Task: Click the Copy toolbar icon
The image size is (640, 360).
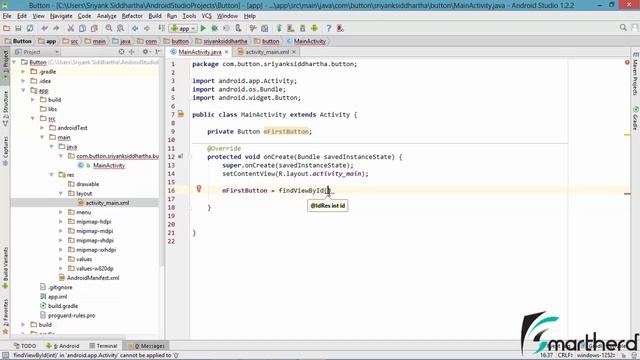Action: pos(82,28)
